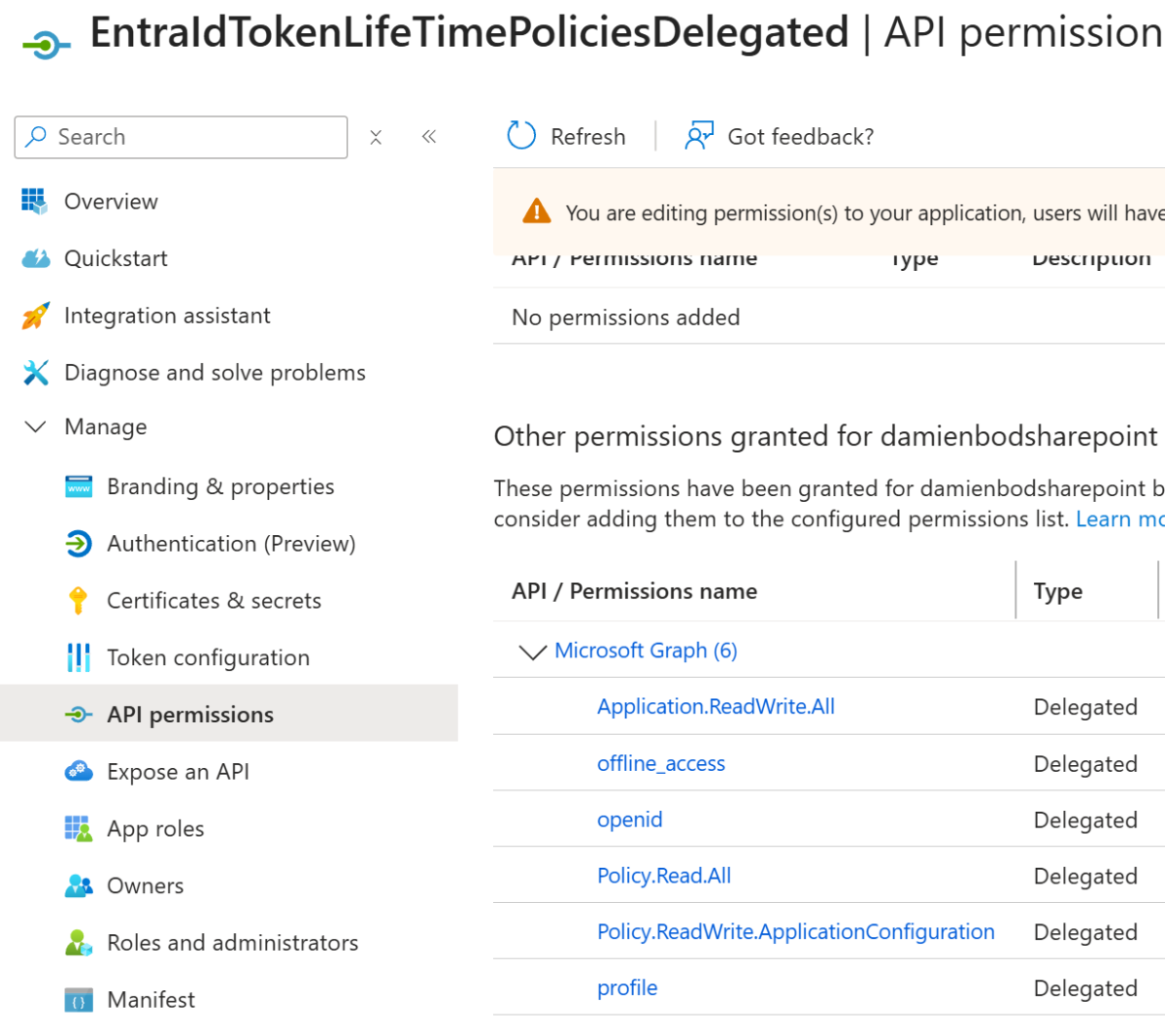Click the App roles icon
The width and height of the screenshot is (1165, 1036).
pyautogui.click(x=79, y=828)
